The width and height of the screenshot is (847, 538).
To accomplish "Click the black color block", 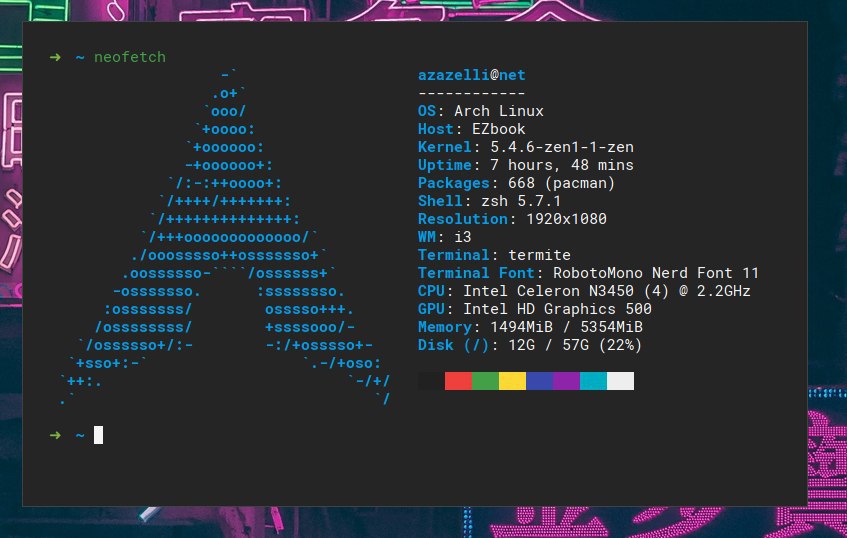I will coord(431,381).
